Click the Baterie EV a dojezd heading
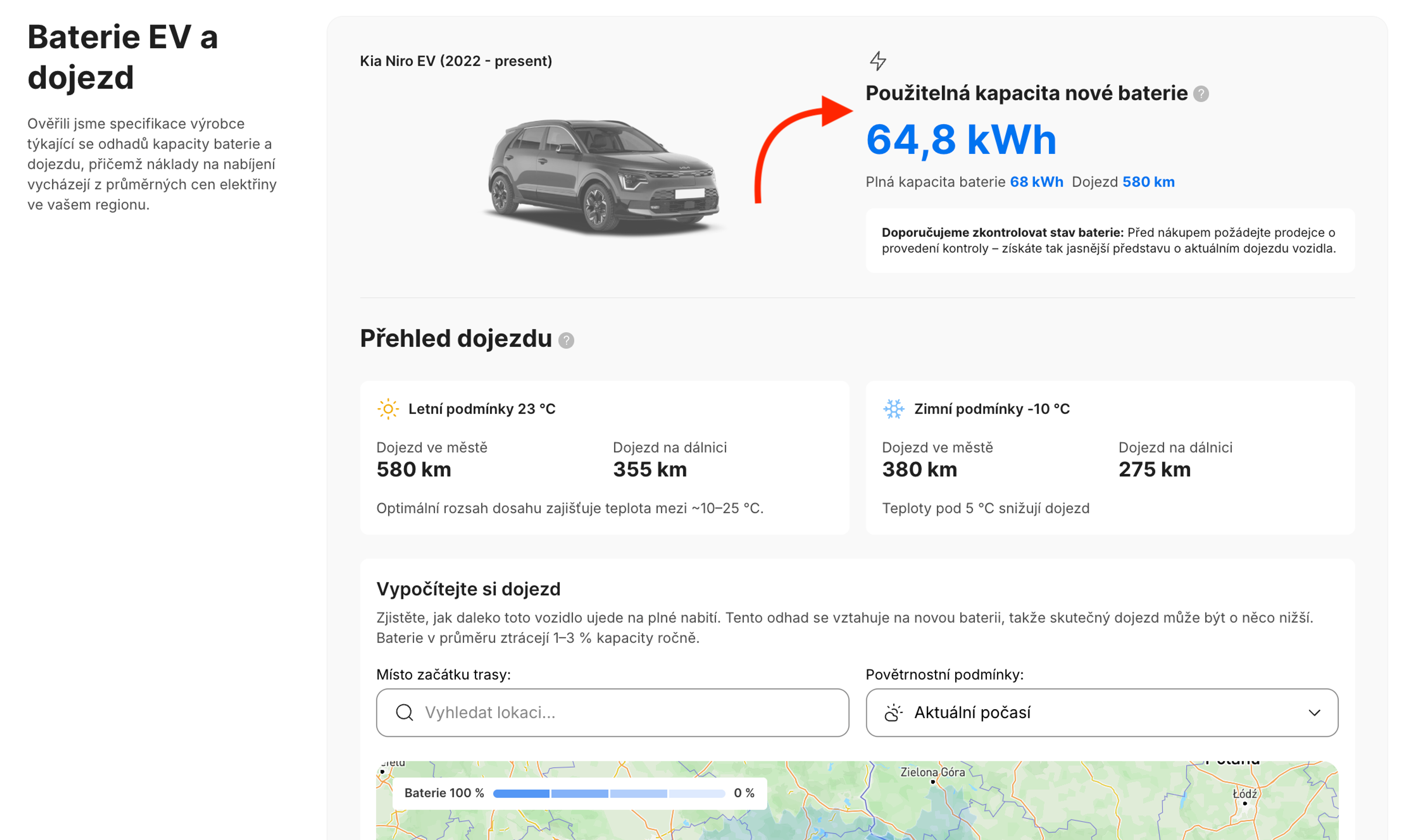Screen dimensions: 1410x840 click(x=123, y=57)
